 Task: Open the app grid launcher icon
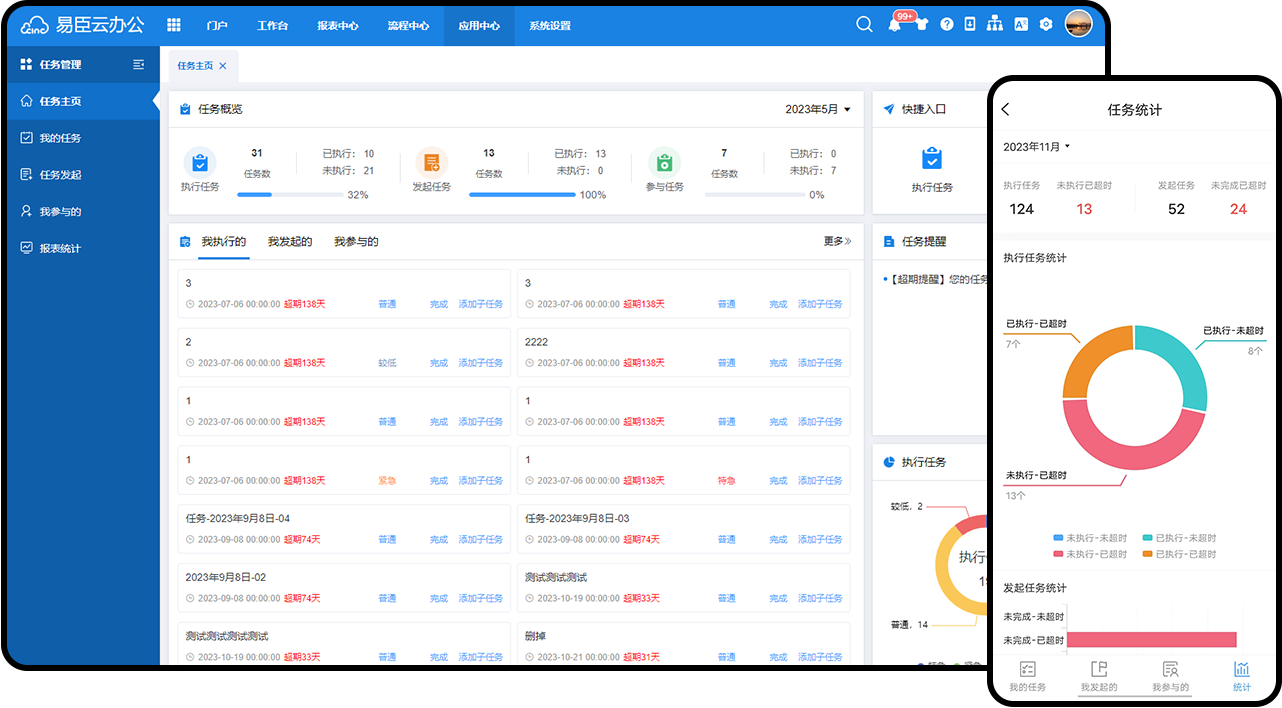pos(174,25)
